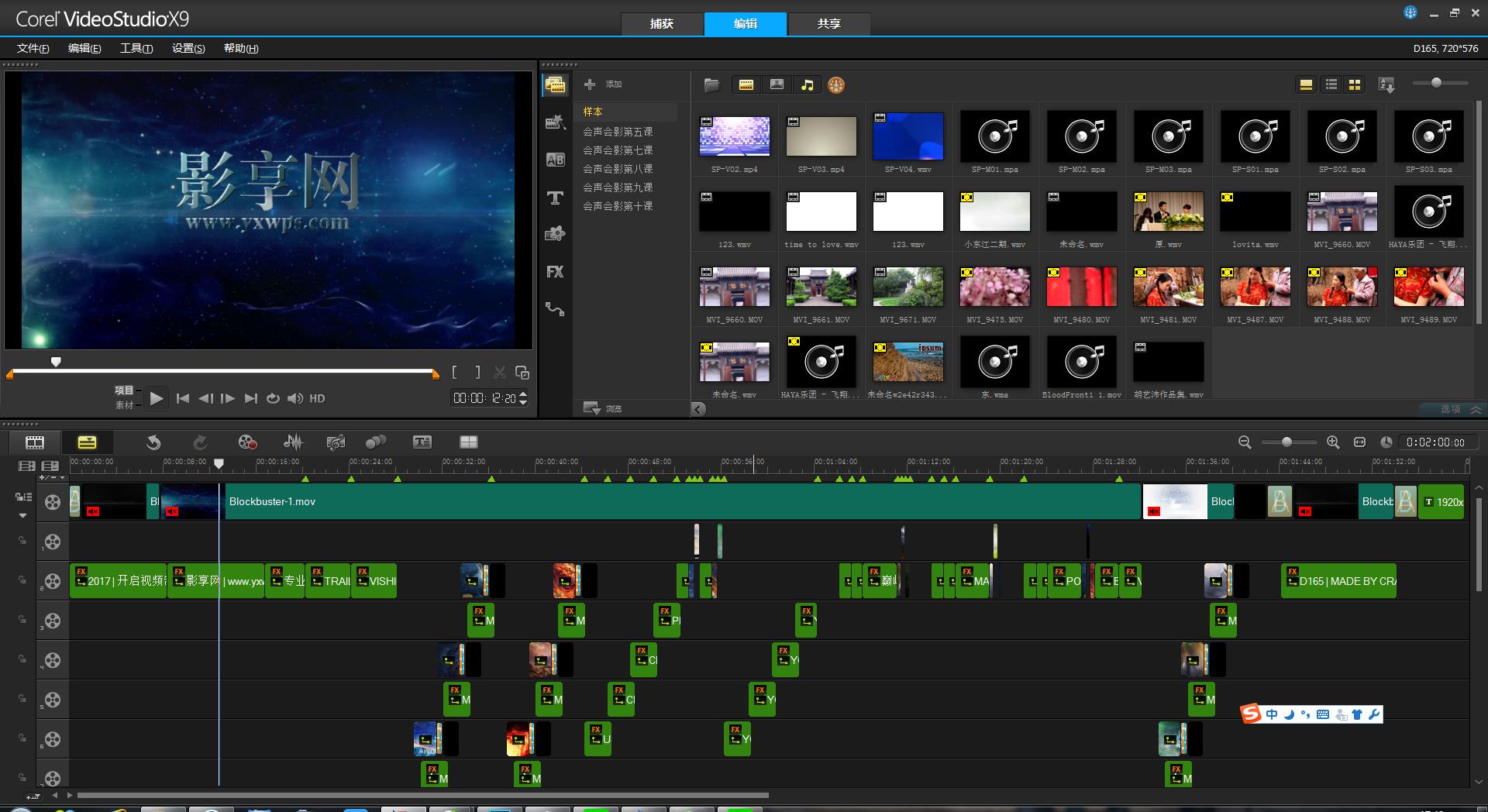
Task: Step to the next frame
Action: pos(228,398)
